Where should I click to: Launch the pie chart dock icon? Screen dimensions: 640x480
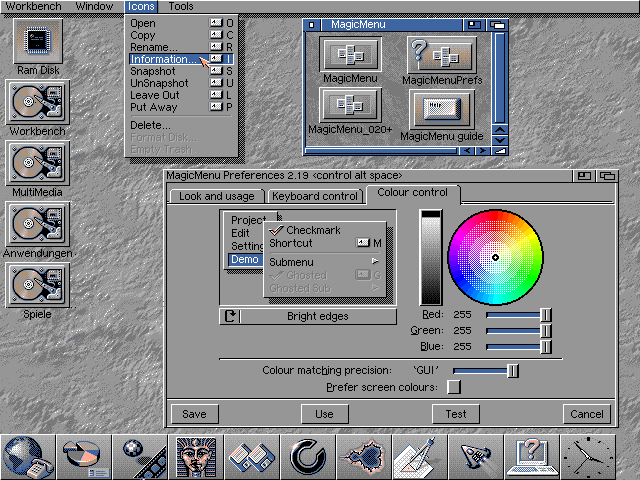pos(84,457)
